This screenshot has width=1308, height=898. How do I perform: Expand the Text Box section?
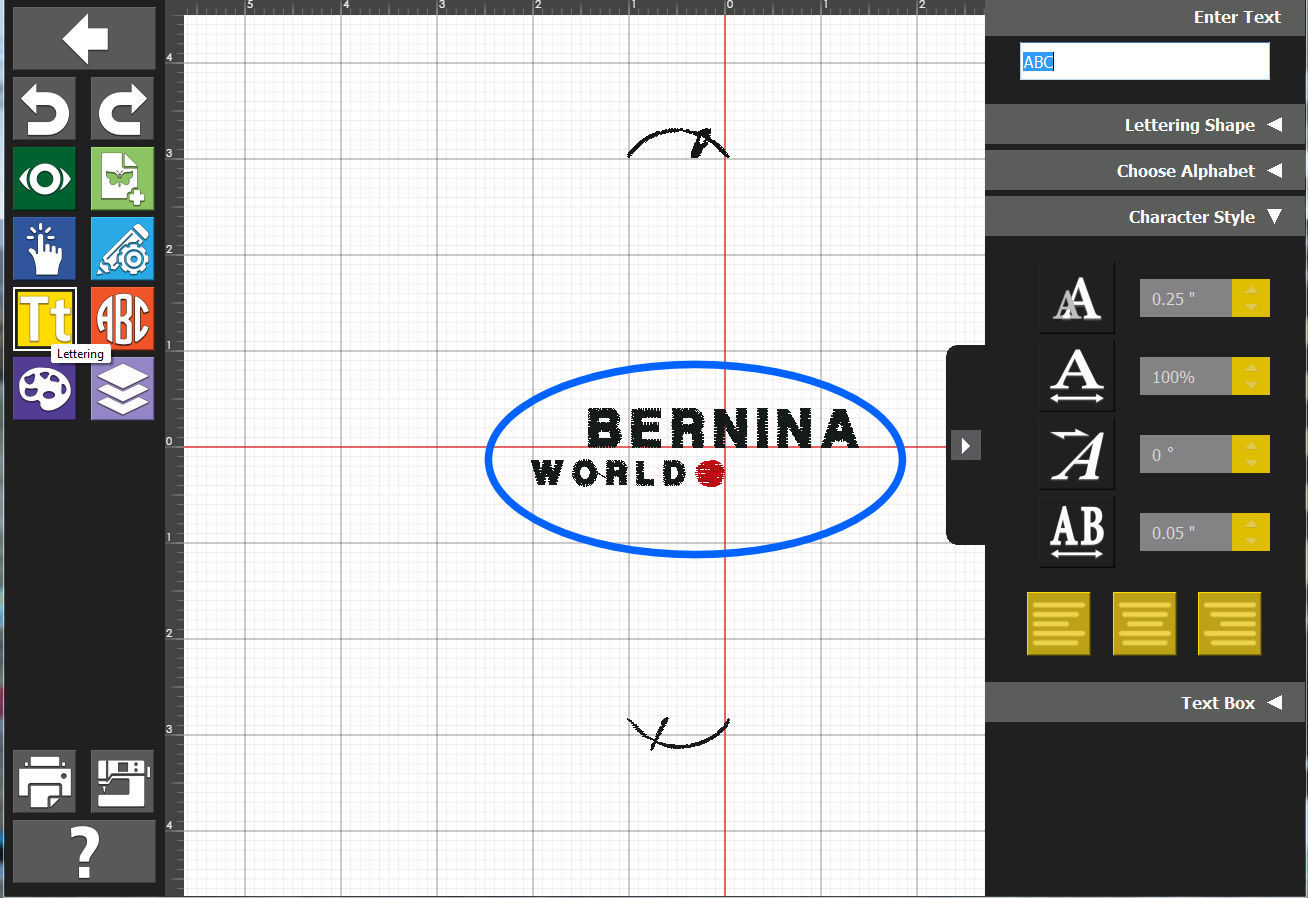(x=1146, y=703)
